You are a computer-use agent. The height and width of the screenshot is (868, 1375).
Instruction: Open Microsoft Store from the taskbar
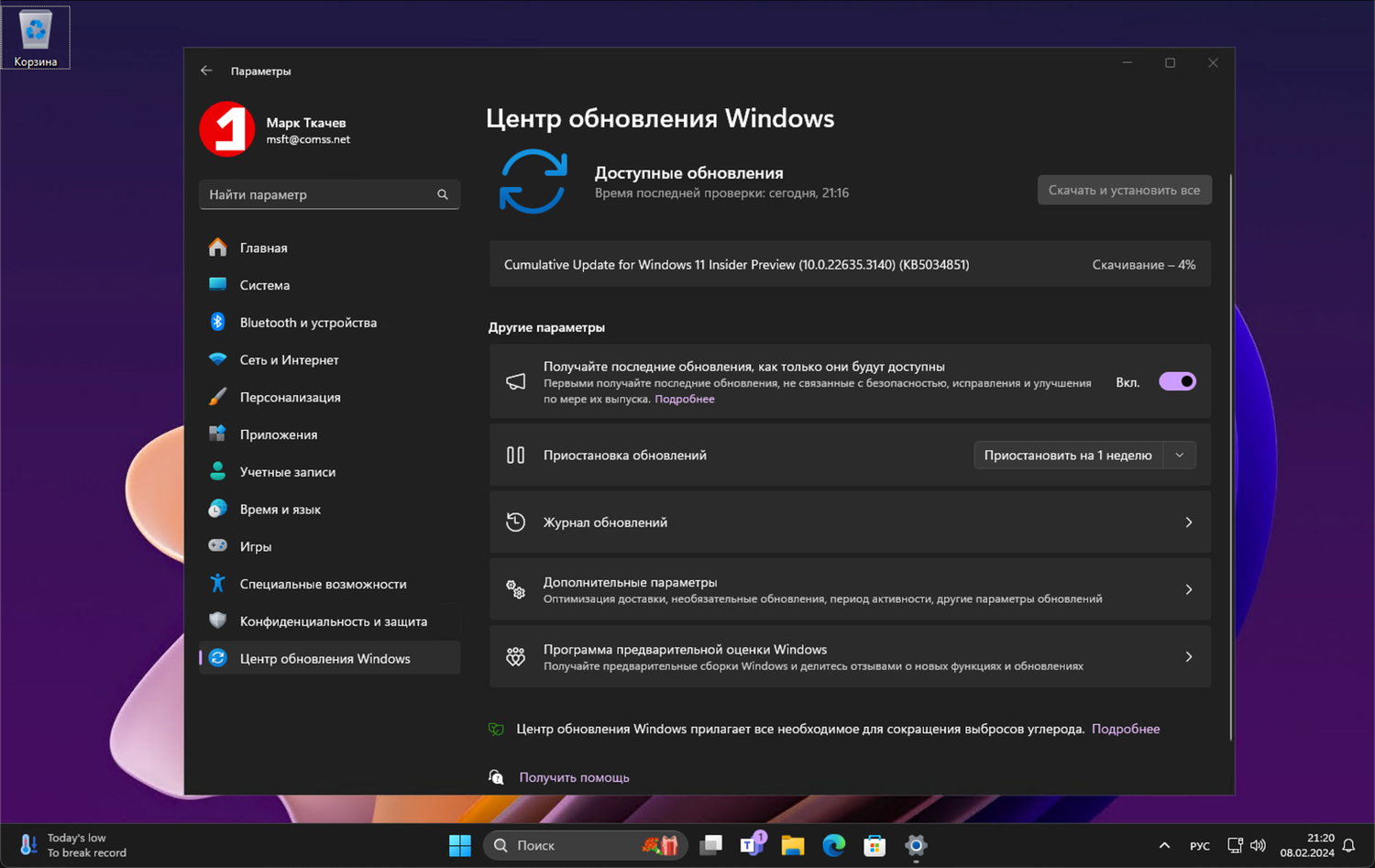tap(874, 845)
